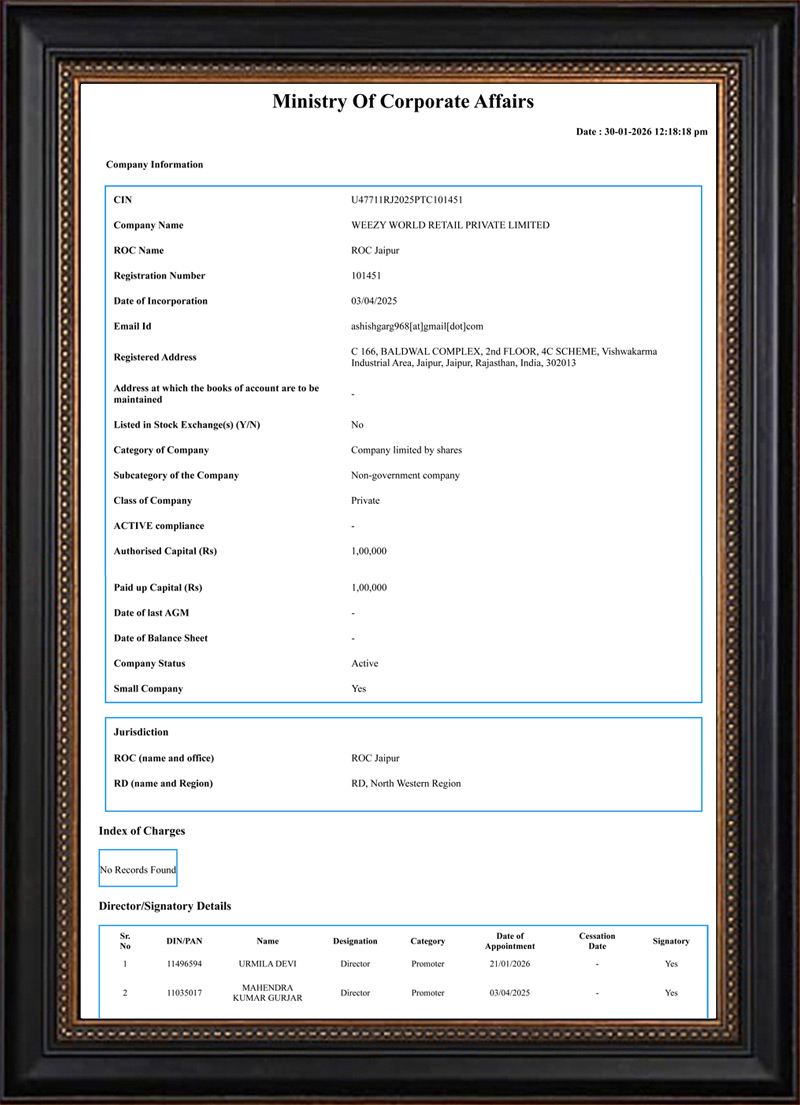Click the Date of Appointment column header
Screen dimensions: 800x1105
(x=510, y=941)
